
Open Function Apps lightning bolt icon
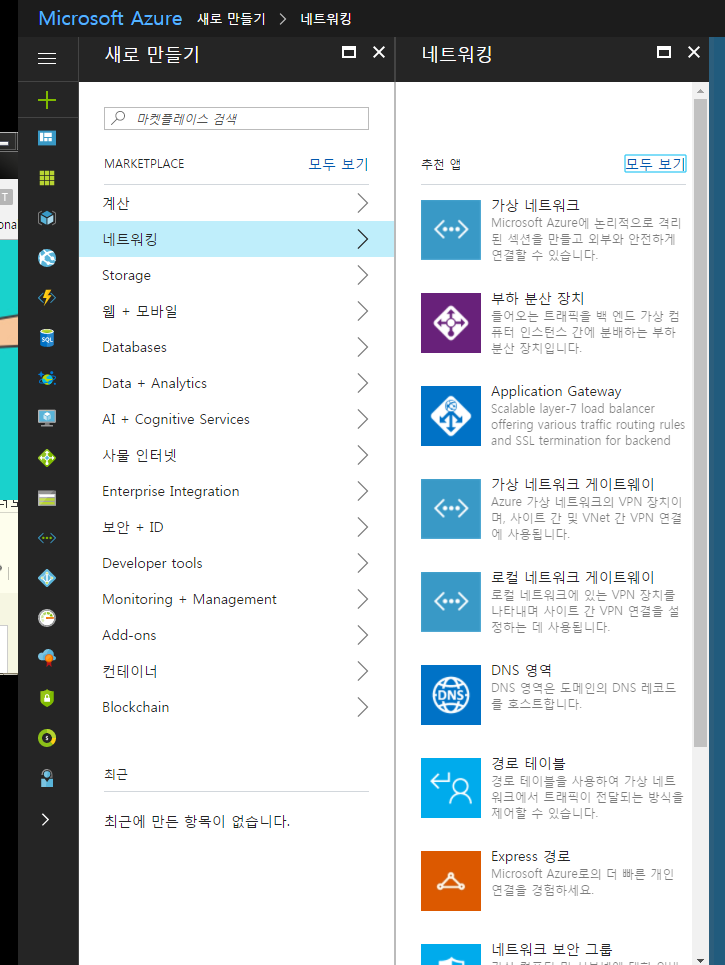(x=47, y=298)
